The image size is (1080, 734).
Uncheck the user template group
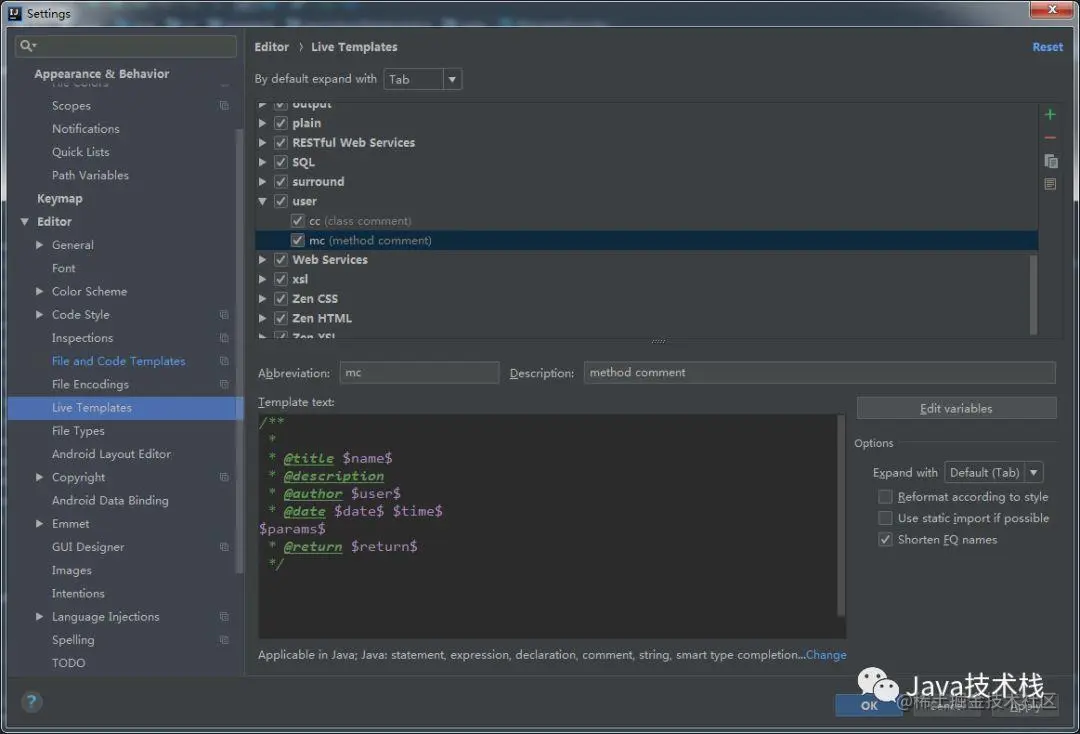click(x=280, y=201)
